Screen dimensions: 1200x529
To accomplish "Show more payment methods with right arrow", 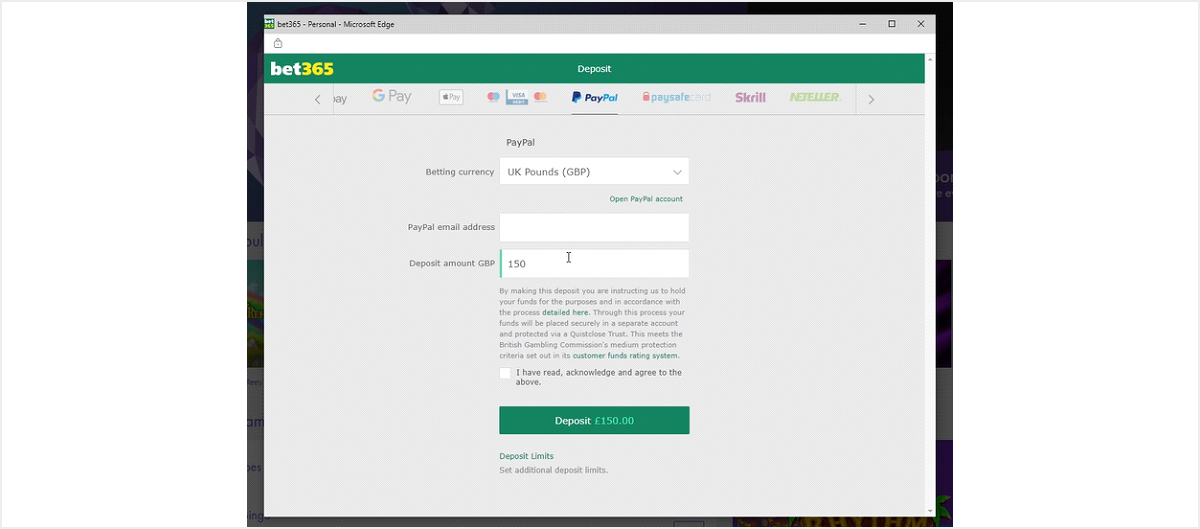I will pyautogui.click(x=871, y=99).
